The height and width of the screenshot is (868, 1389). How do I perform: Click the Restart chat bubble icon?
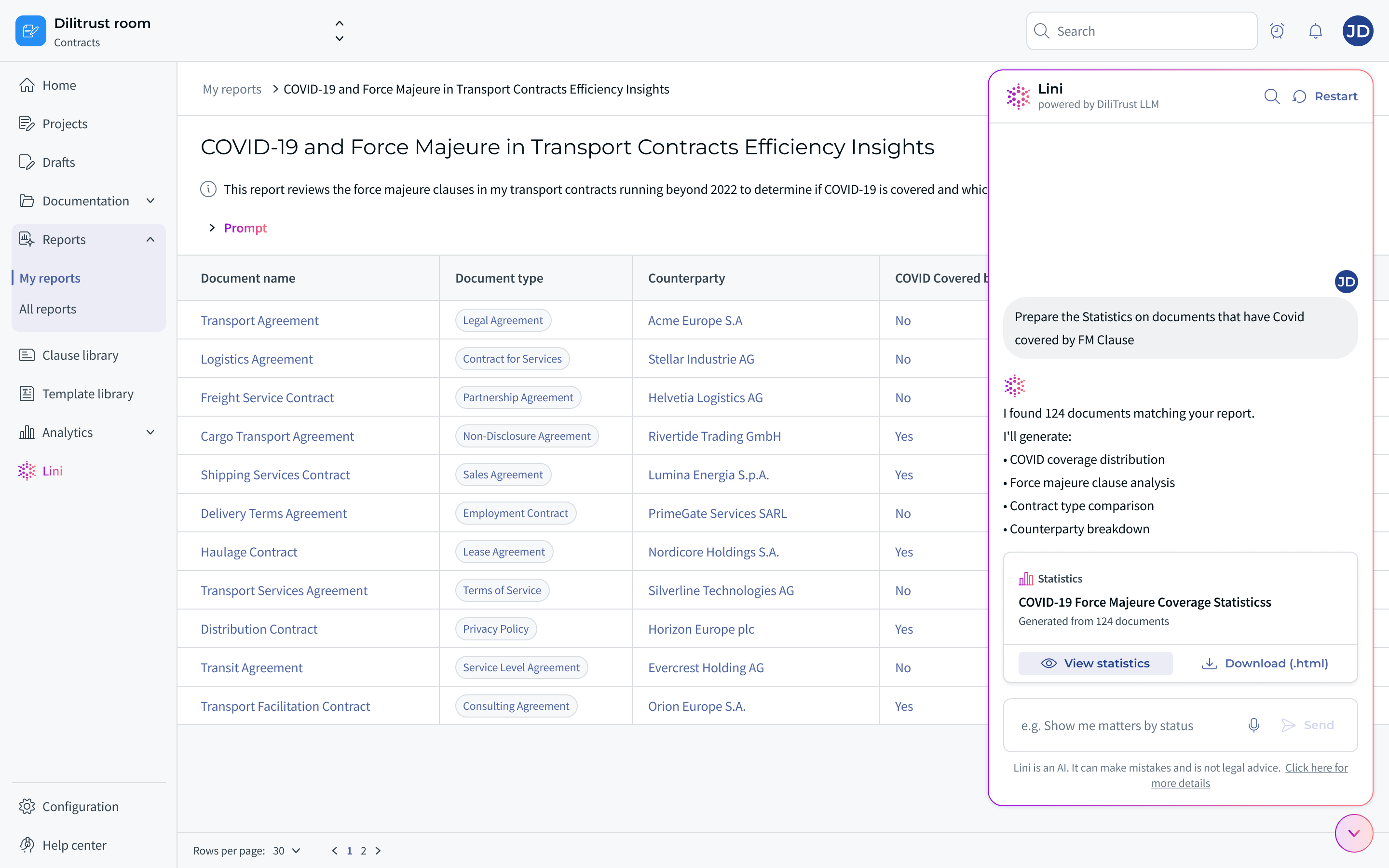1299,96
